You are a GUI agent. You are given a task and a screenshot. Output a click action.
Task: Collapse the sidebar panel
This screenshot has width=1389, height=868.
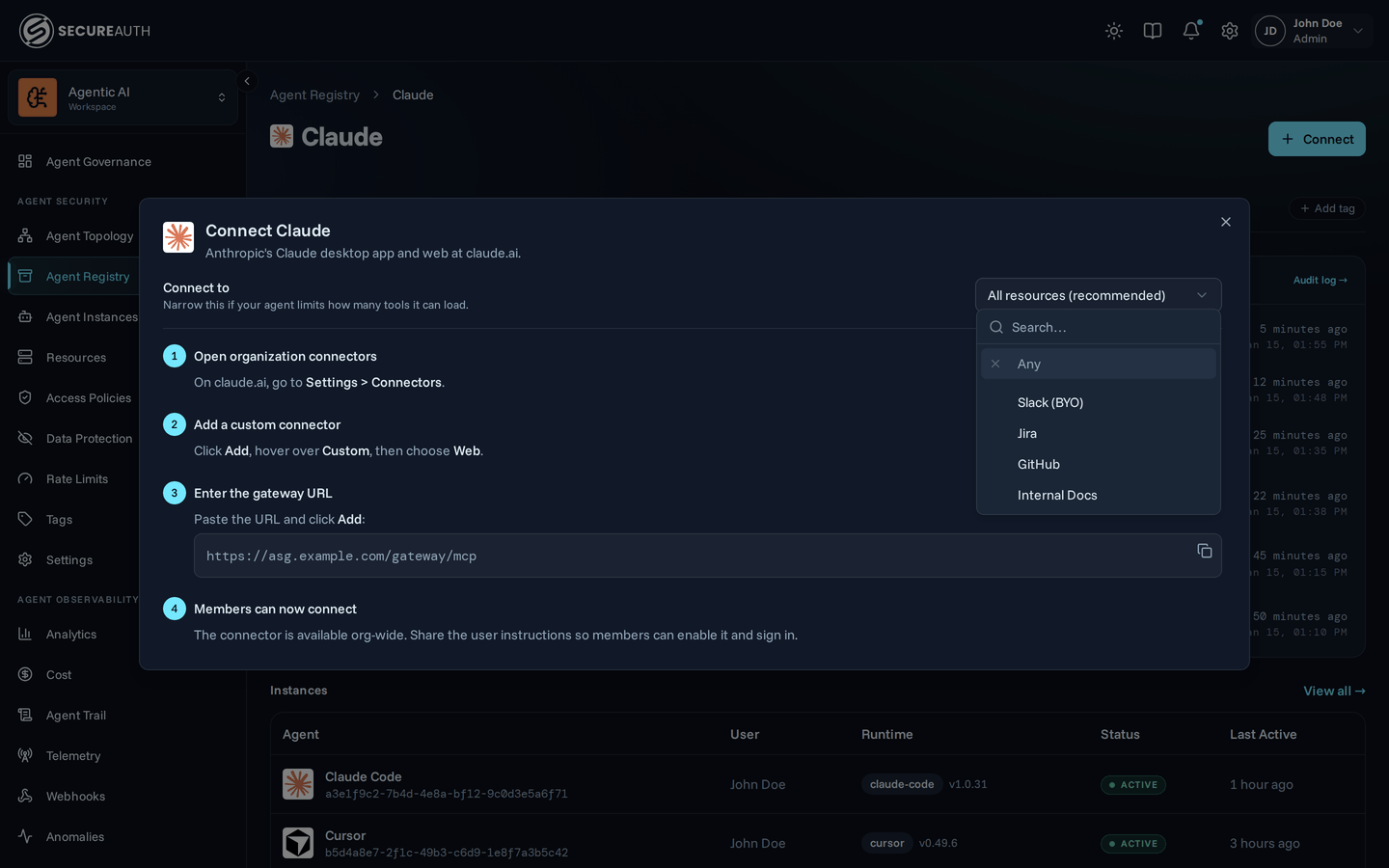pos(247,81)
